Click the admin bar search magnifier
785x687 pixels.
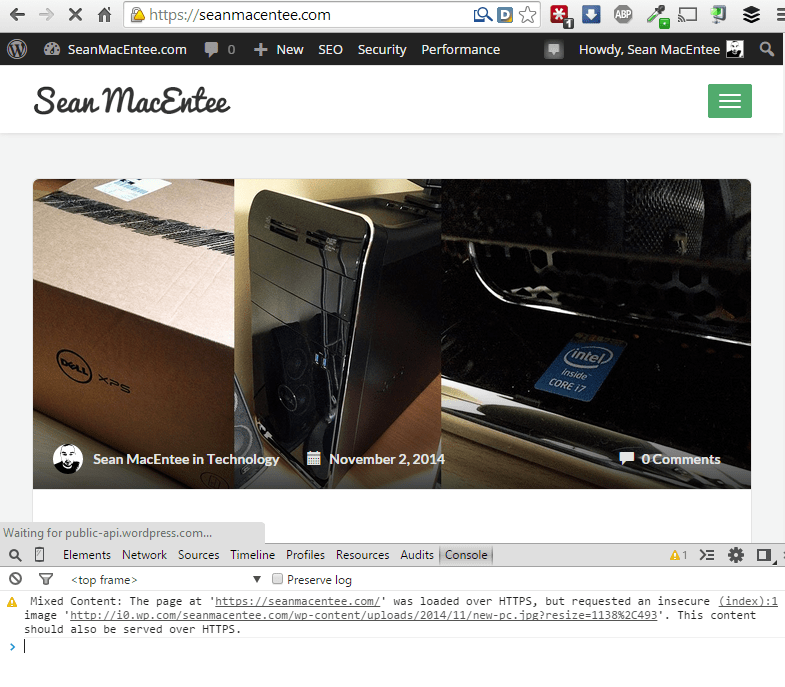tap(766, 49)
